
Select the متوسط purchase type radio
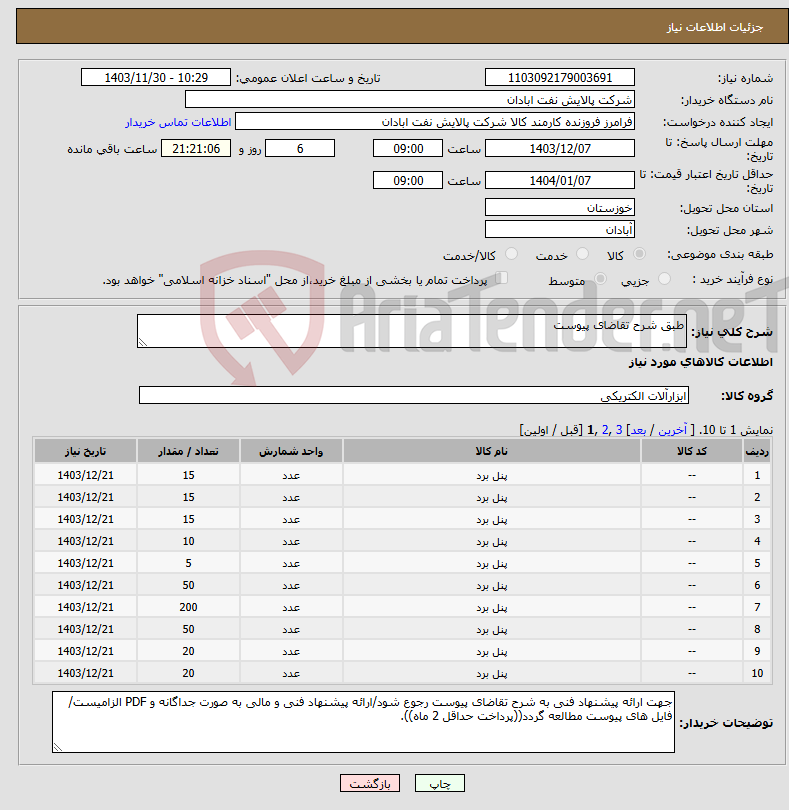[600, 279]
